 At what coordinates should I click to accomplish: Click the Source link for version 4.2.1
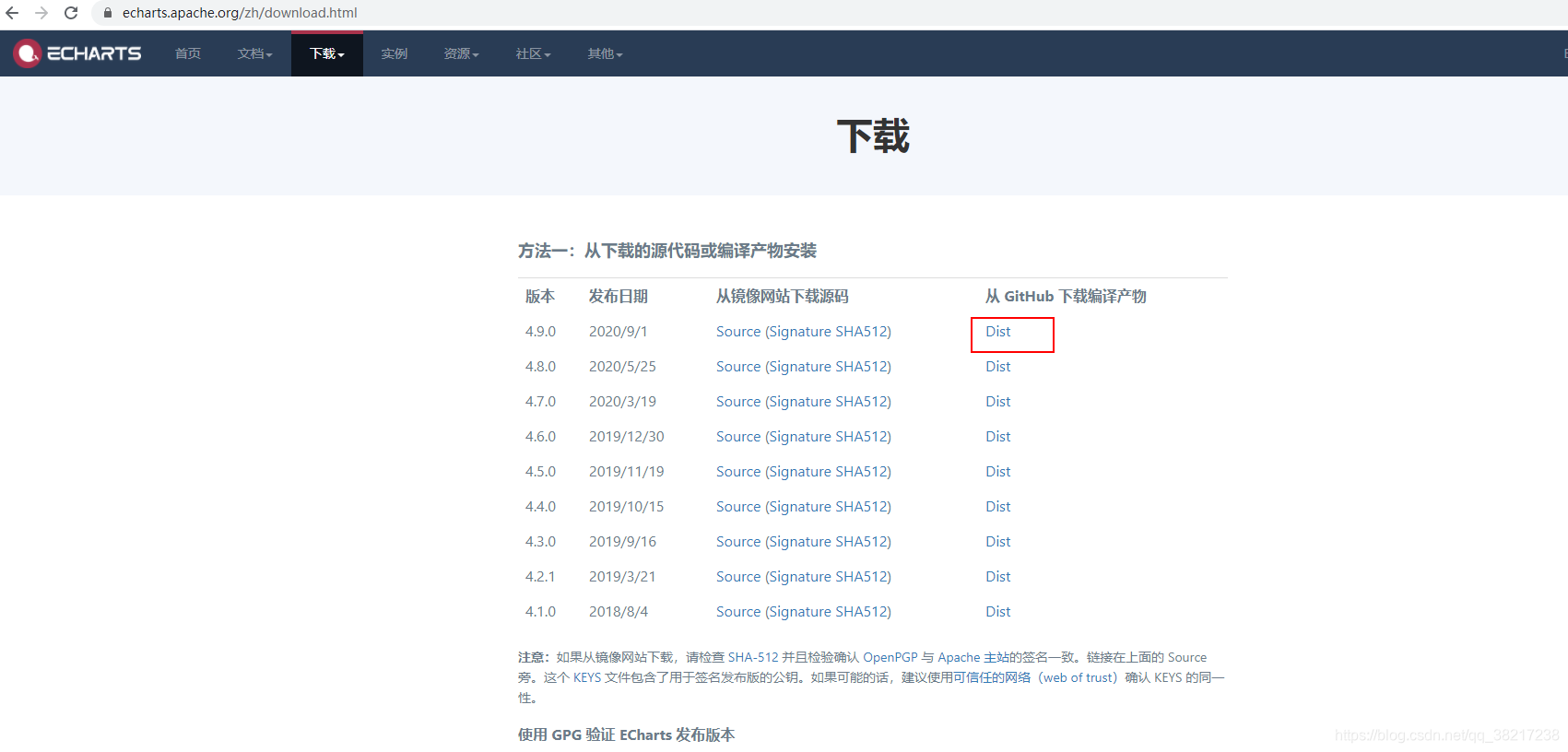pyautogui.click(x=738, y=577)
